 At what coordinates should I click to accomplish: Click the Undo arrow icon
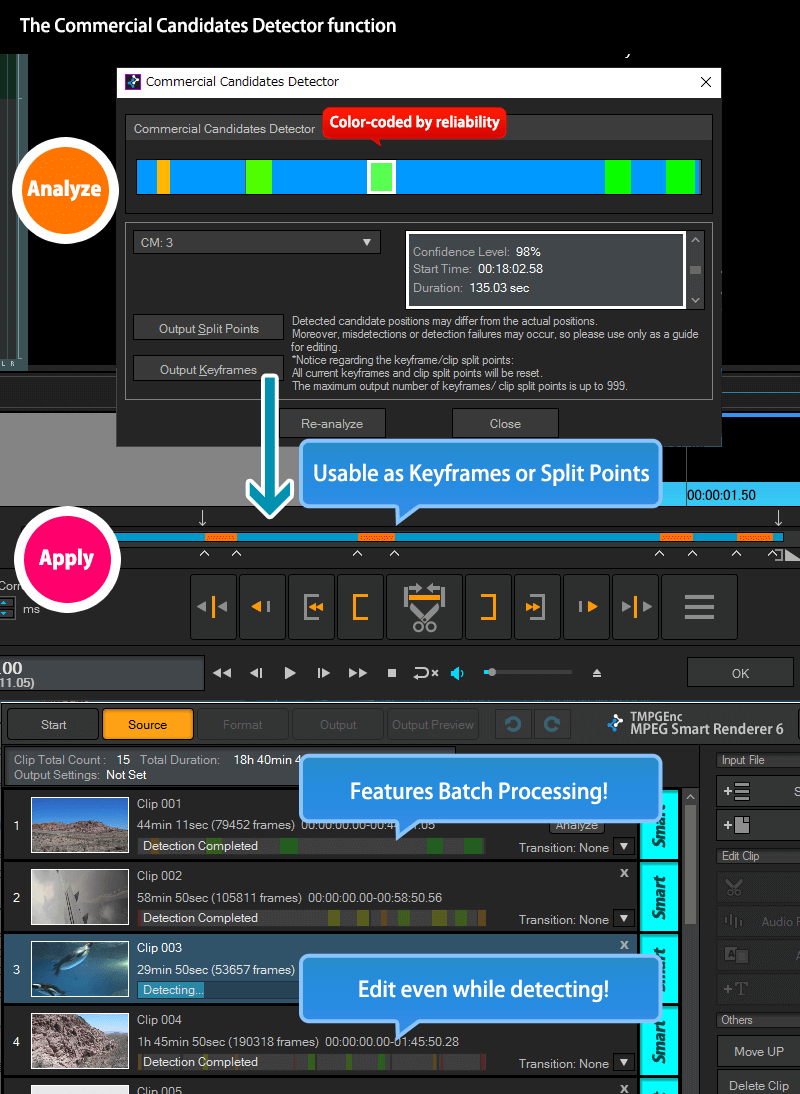(513, 725)
